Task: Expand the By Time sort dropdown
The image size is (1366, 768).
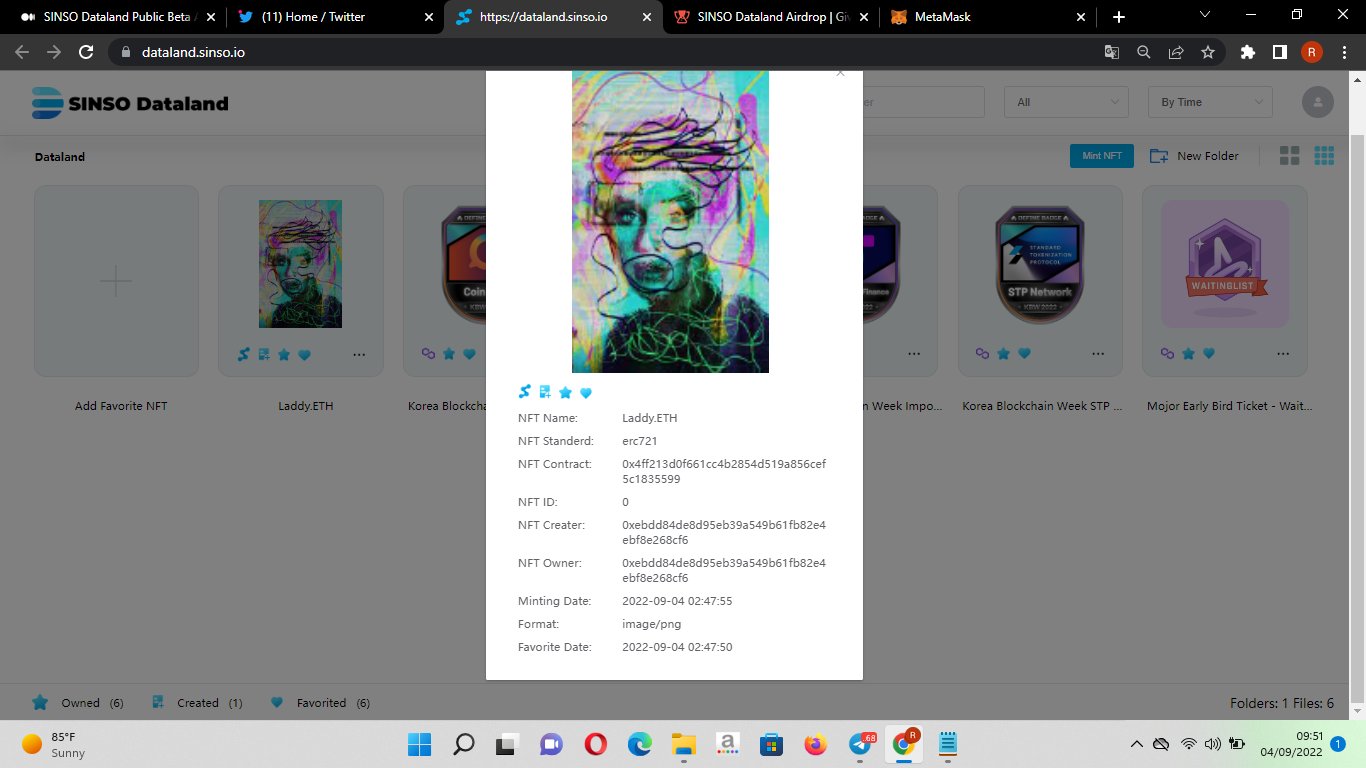Action: click(x=1211, y=102)
